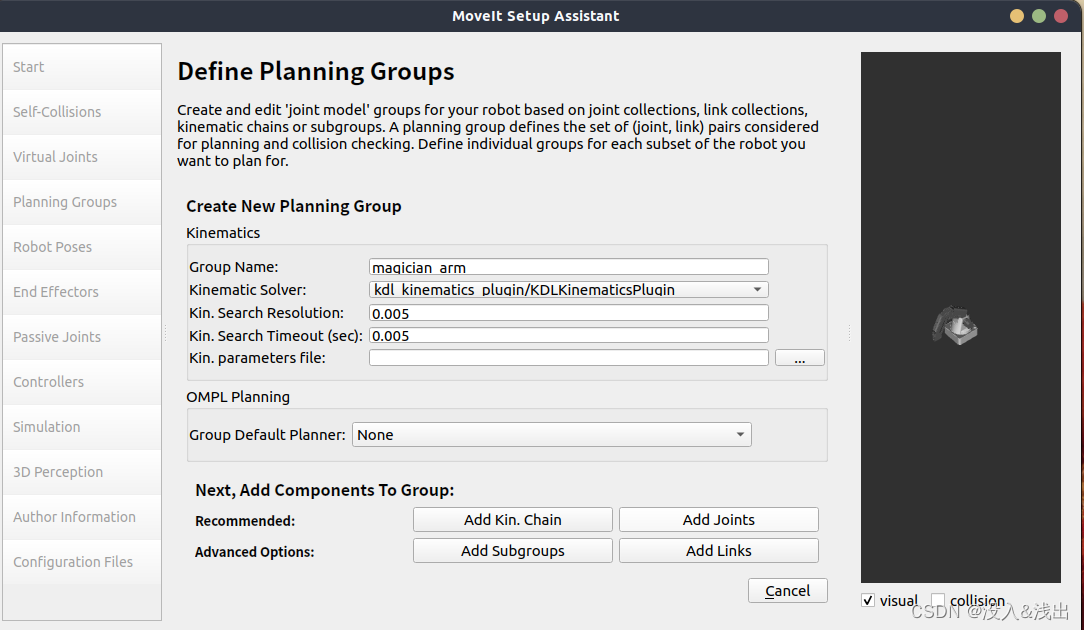The height and width of the screenshot is (630, 1084).
Task: Click the Add Kin. Chain button
Action: pyautogui.click(x=512, y=520)
